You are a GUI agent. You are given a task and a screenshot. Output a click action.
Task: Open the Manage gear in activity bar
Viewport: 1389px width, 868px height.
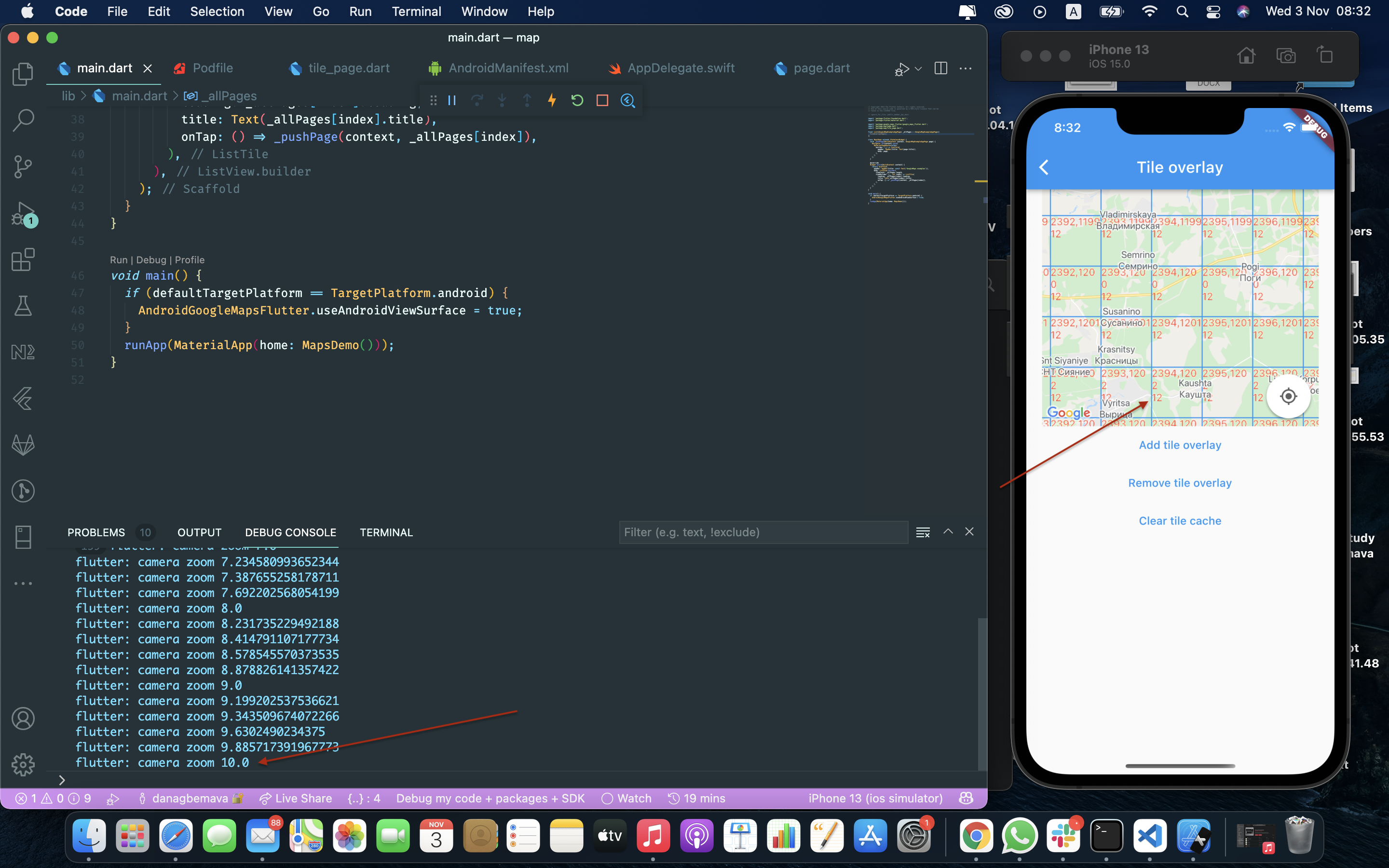[23, 765]
